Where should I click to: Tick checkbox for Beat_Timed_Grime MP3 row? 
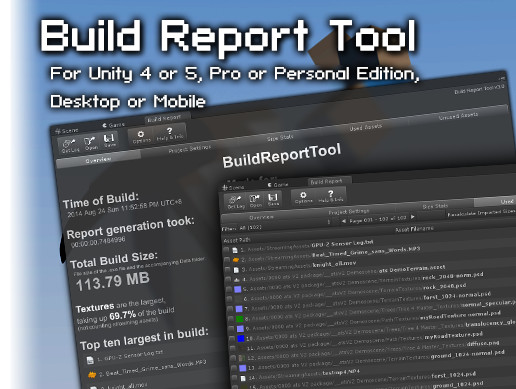coord(227,260)
